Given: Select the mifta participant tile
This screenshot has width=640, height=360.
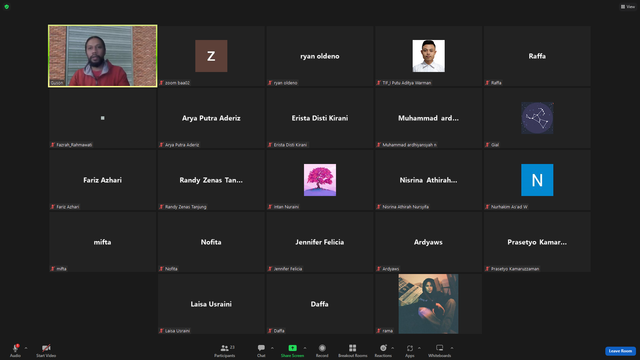Looking at the screenshot, I should click(x=102, y=242).
